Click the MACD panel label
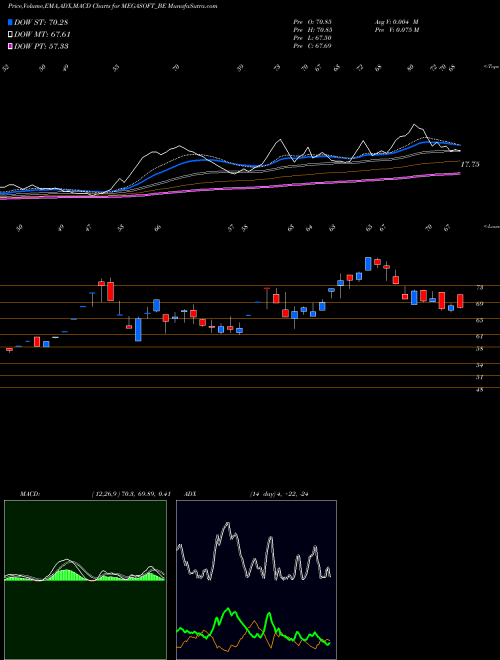Image resolution: width=500 pixels, height=660 pixels. (29, 494)
